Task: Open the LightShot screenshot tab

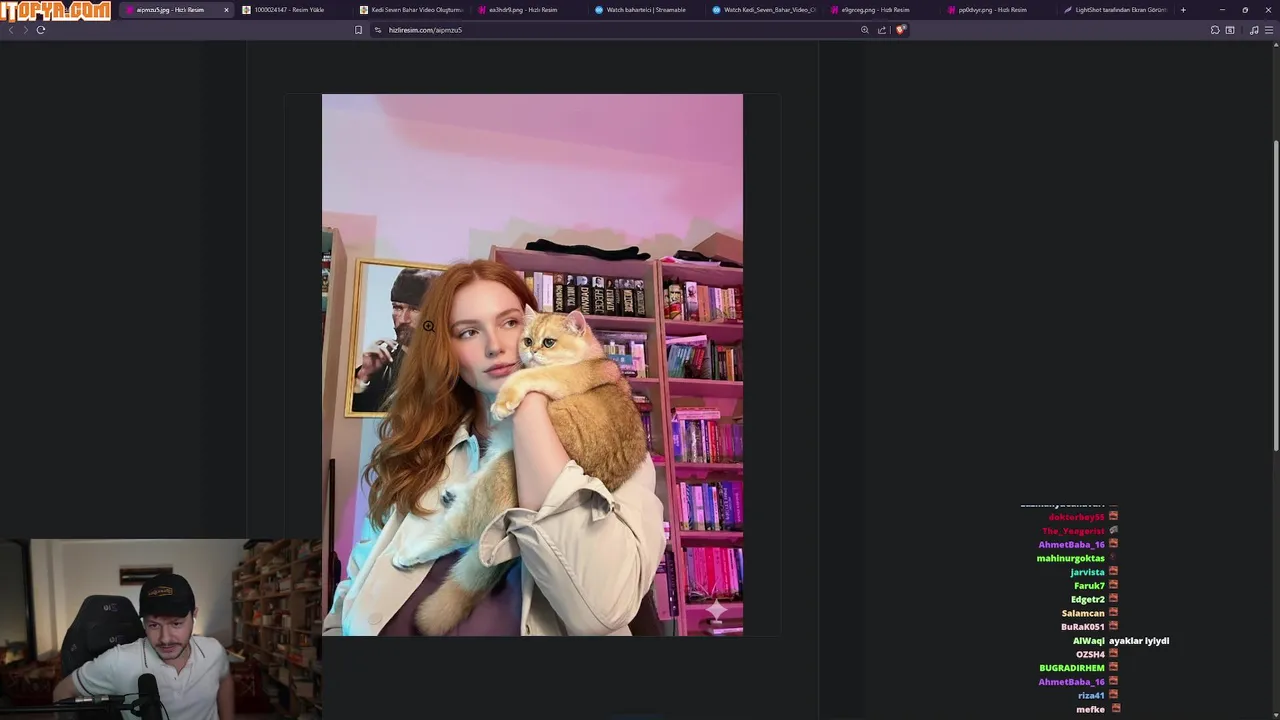Action: pos(1117,10)
